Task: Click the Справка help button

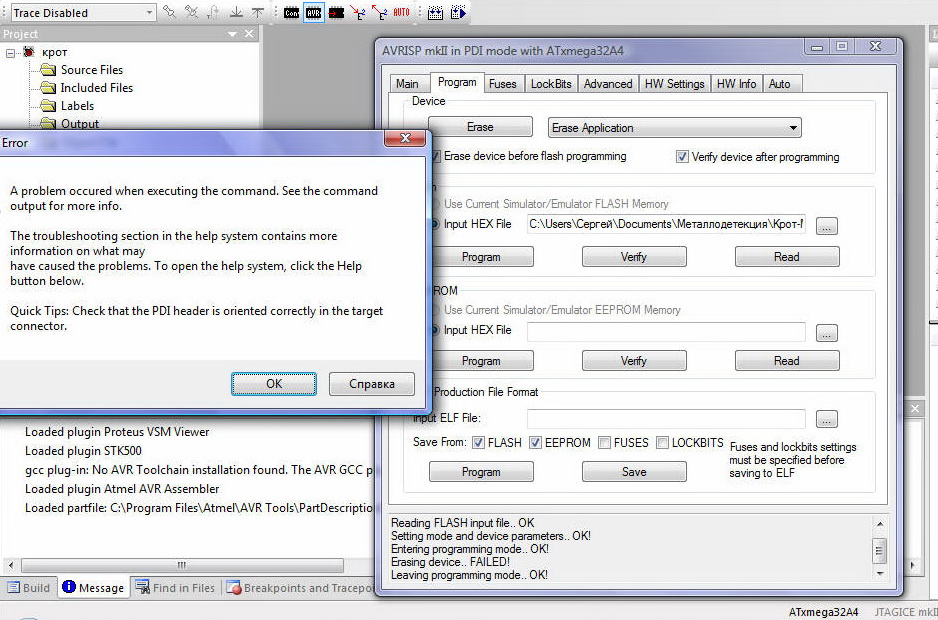Action: click(x=371, y=384)
